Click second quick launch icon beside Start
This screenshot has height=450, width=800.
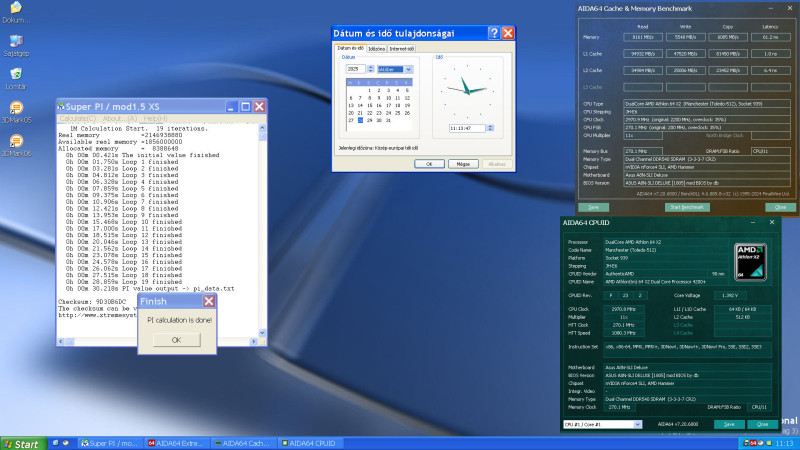click(x=66, y=443)
